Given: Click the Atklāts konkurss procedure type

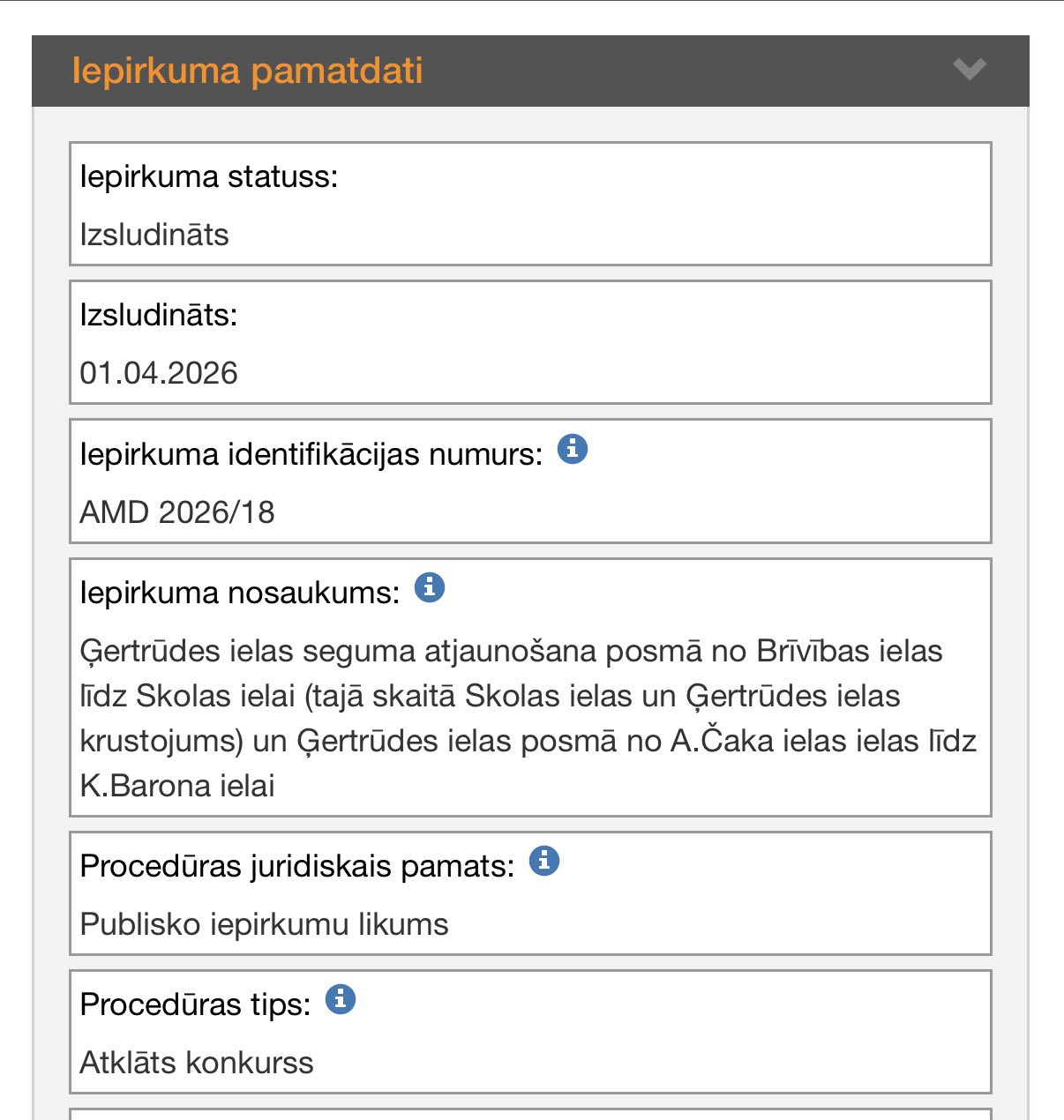Looking at the screenshot, I should [x=197, y=1063].
